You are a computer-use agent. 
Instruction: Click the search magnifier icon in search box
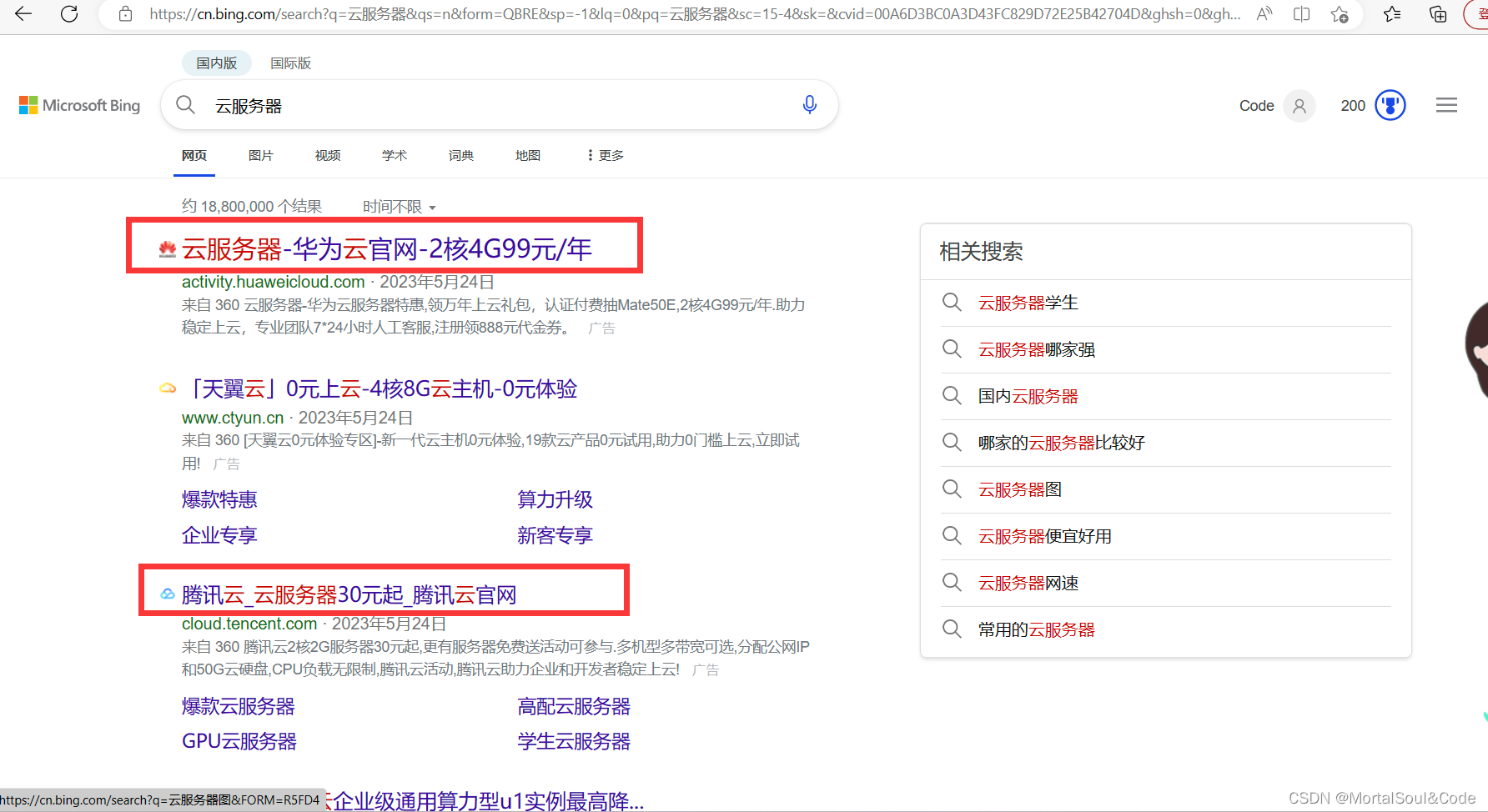pos(186,105)
